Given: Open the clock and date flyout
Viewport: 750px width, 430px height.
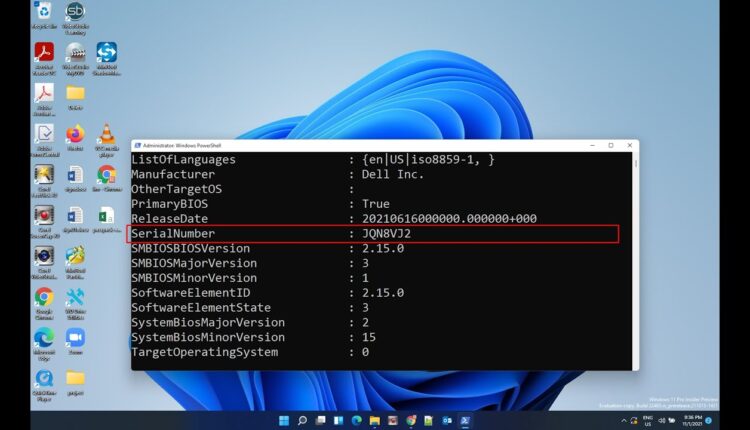Looking at the screenshot, I should point(692,421).
